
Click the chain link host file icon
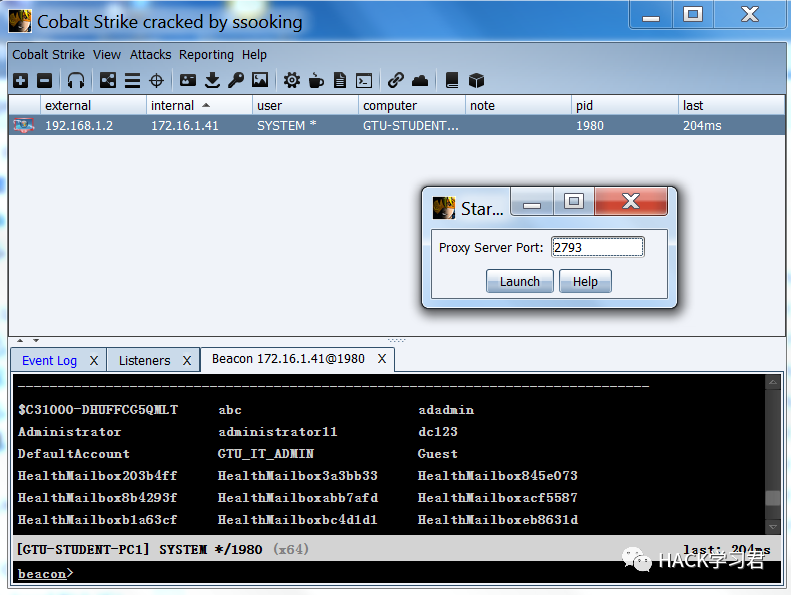396,80
